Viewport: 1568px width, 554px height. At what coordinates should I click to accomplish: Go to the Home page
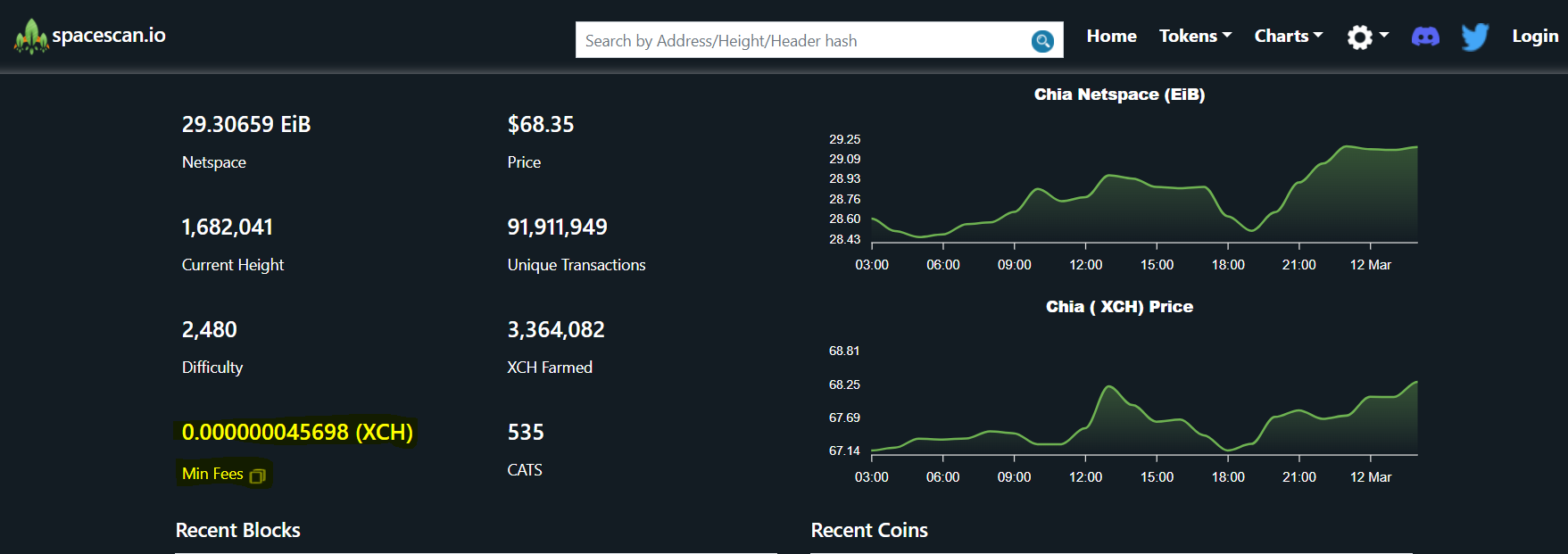click(x=1111, y=36)
